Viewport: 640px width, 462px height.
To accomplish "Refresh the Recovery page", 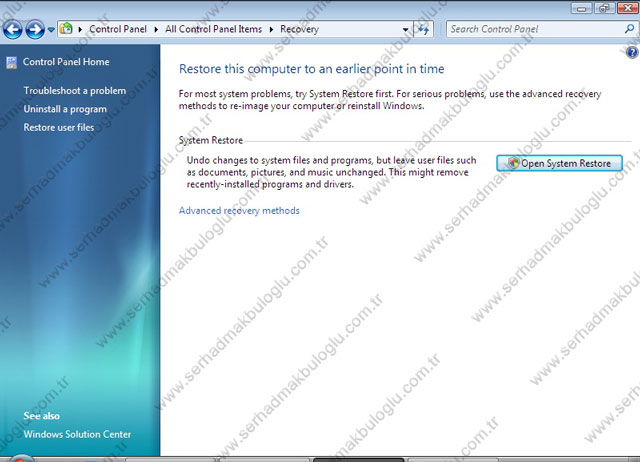I will pyautogui.click(x=423, y=29).
